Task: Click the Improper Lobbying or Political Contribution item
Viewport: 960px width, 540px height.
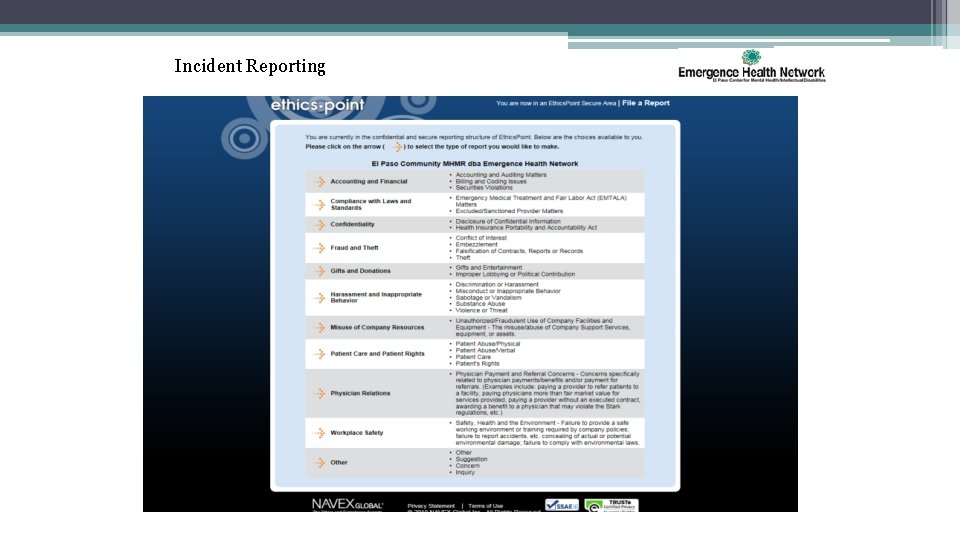Action: [515, 274]
